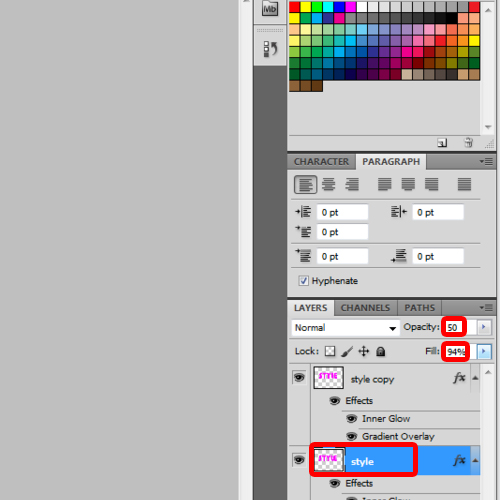Choose justify all paragraph icon
500x500 pixels.
[x=464, y=184]
